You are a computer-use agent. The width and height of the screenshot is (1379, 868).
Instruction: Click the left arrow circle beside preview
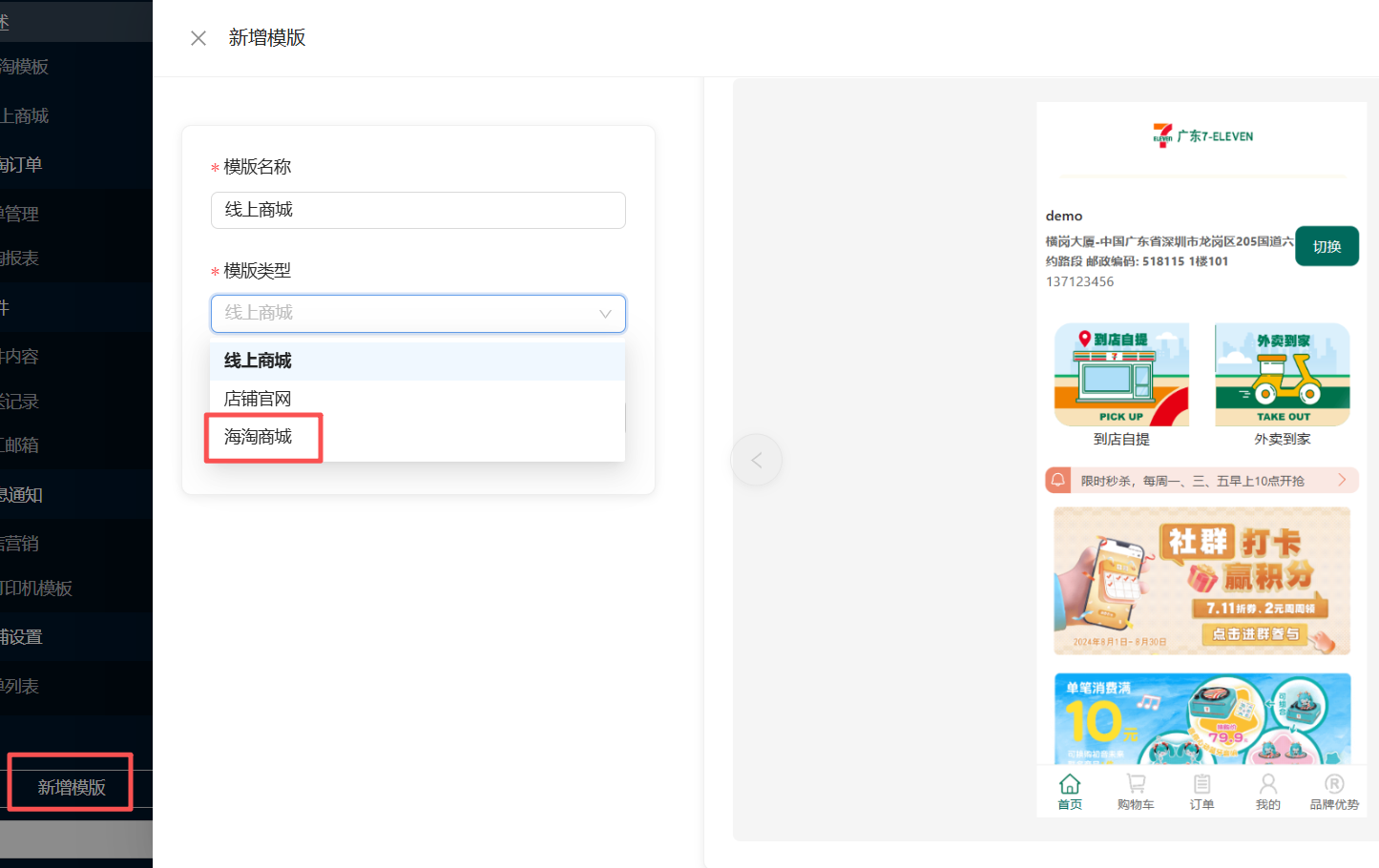pos(756,461)
